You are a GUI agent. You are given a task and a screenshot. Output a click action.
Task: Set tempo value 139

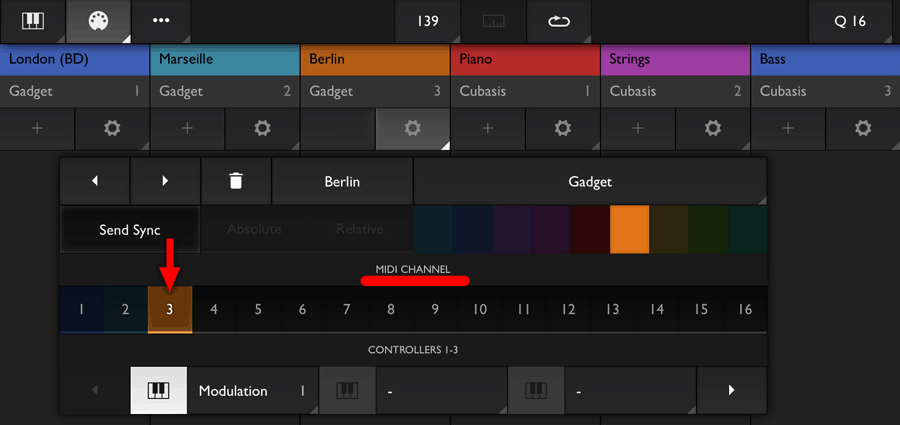pos(428,21)
